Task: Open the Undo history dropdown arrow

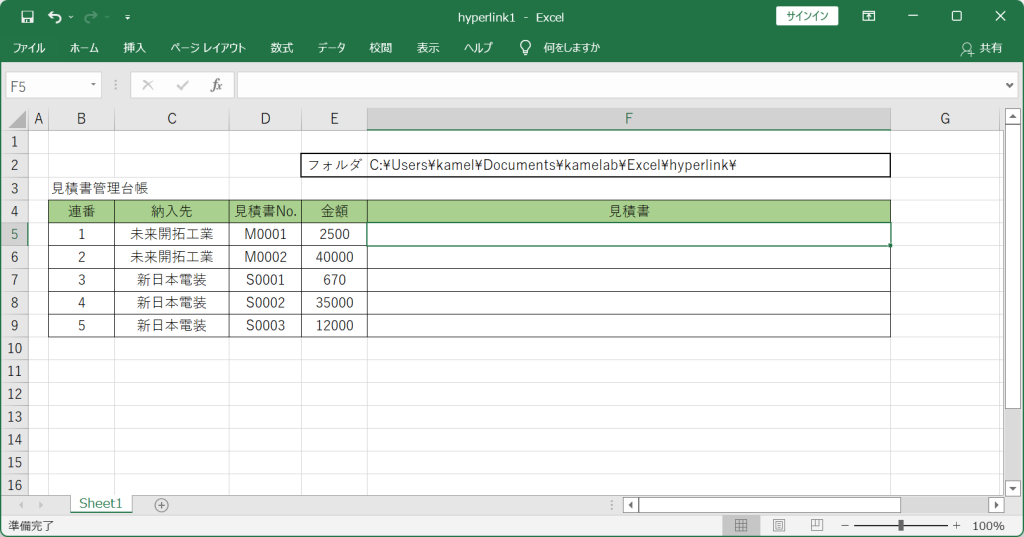Action: point(71,17)
